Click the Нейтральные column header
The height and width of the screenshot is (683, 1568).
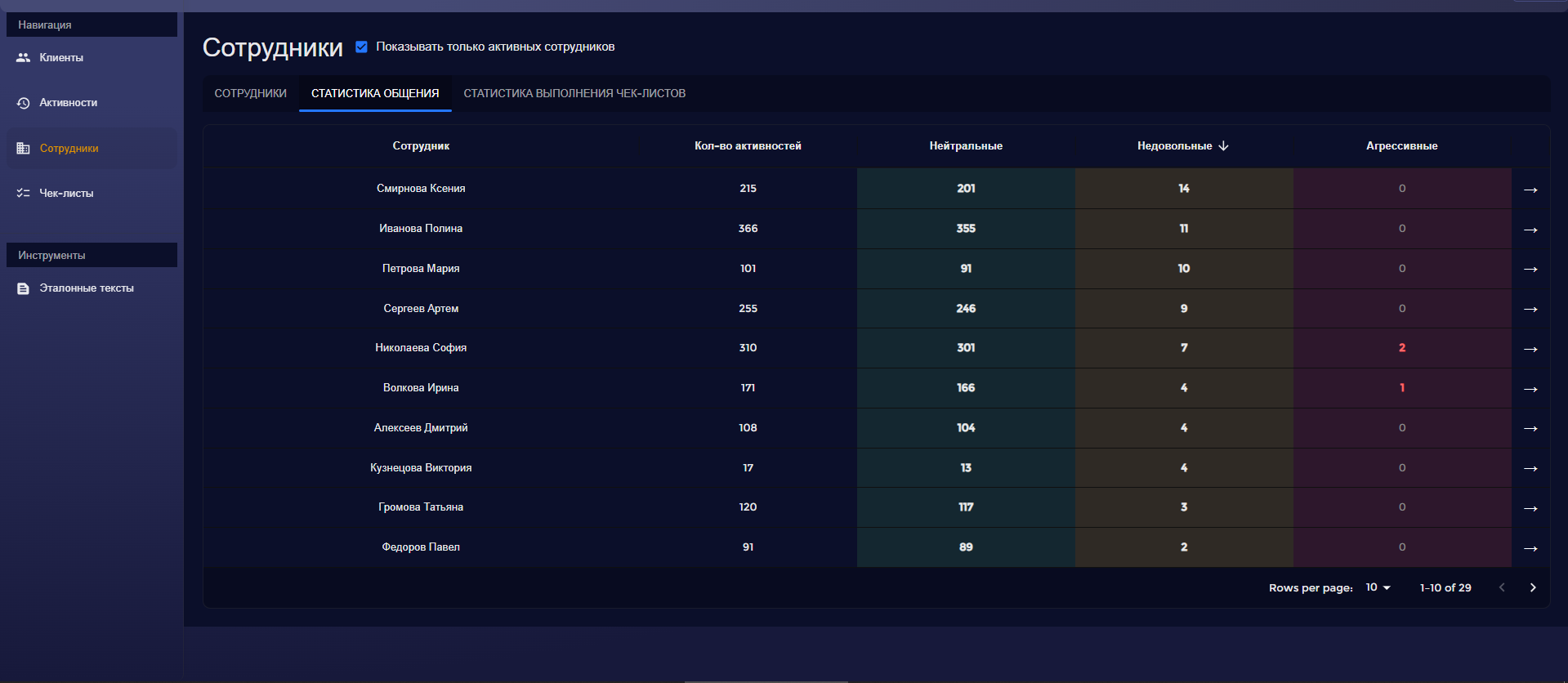965,146
